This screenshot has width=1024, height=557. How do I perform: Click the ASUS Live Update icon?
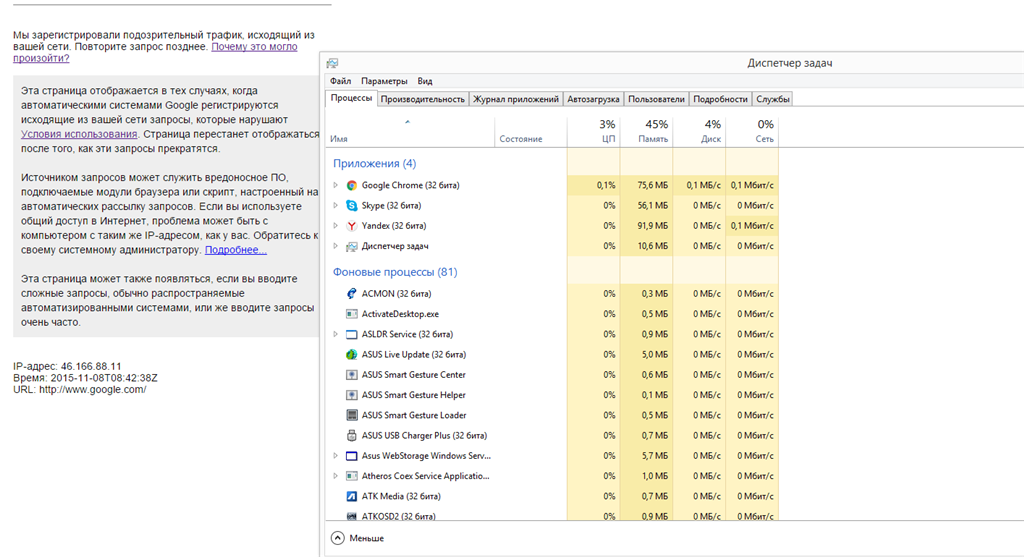pyautogui.click(x=351, y=355)
